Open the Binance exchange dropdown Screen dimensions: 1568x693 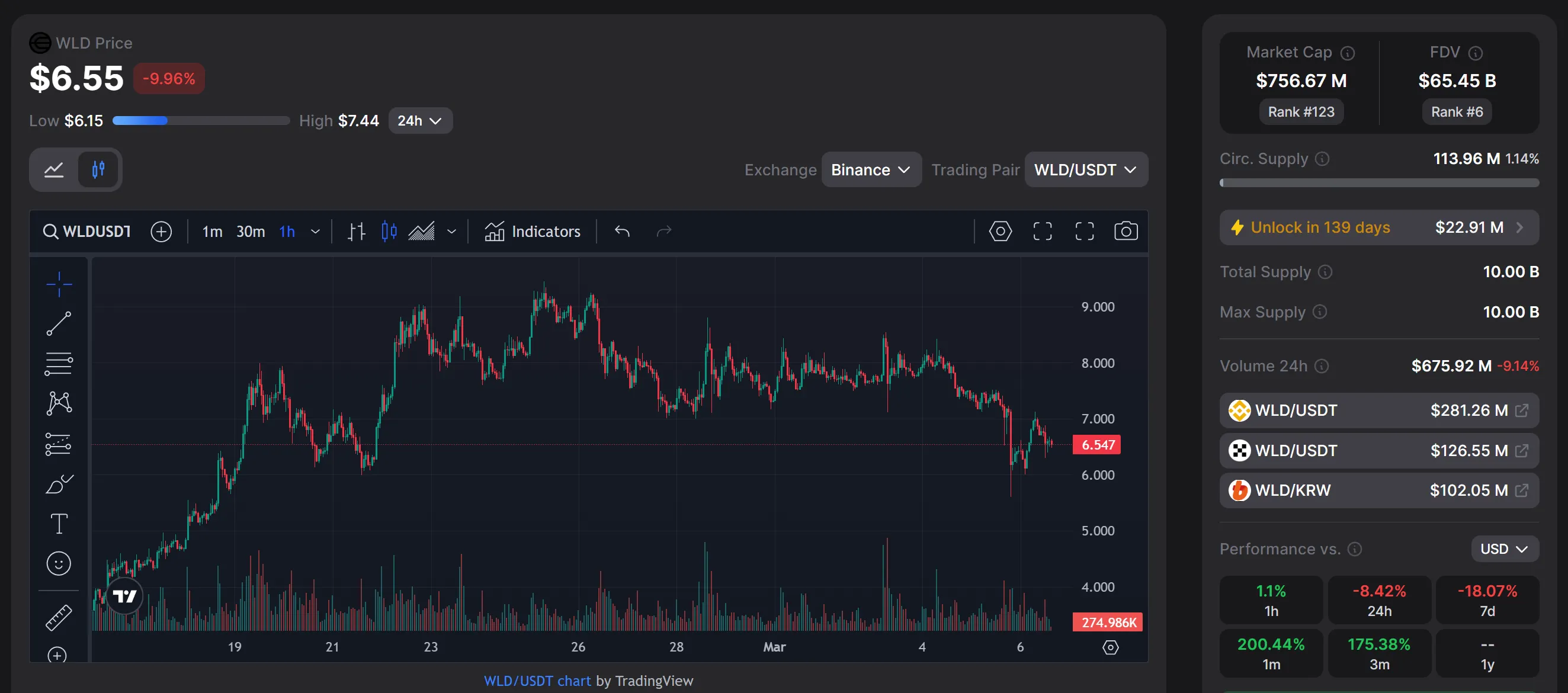tap(871, 170)
